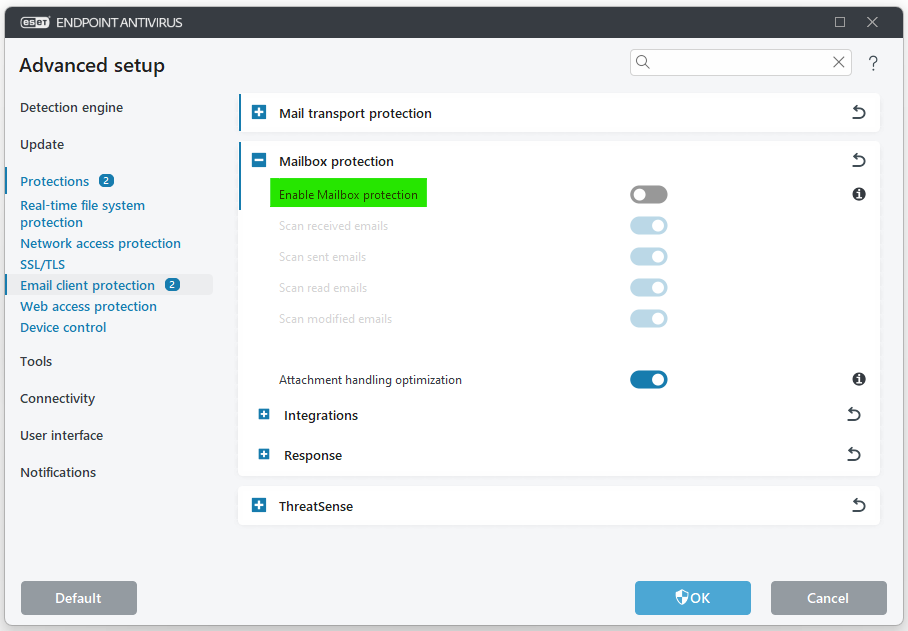This screenshot has width=908, height=631.
Task: Toggle Scan modified emails switch
Action: pyautogui.click(x=649, y=318)
